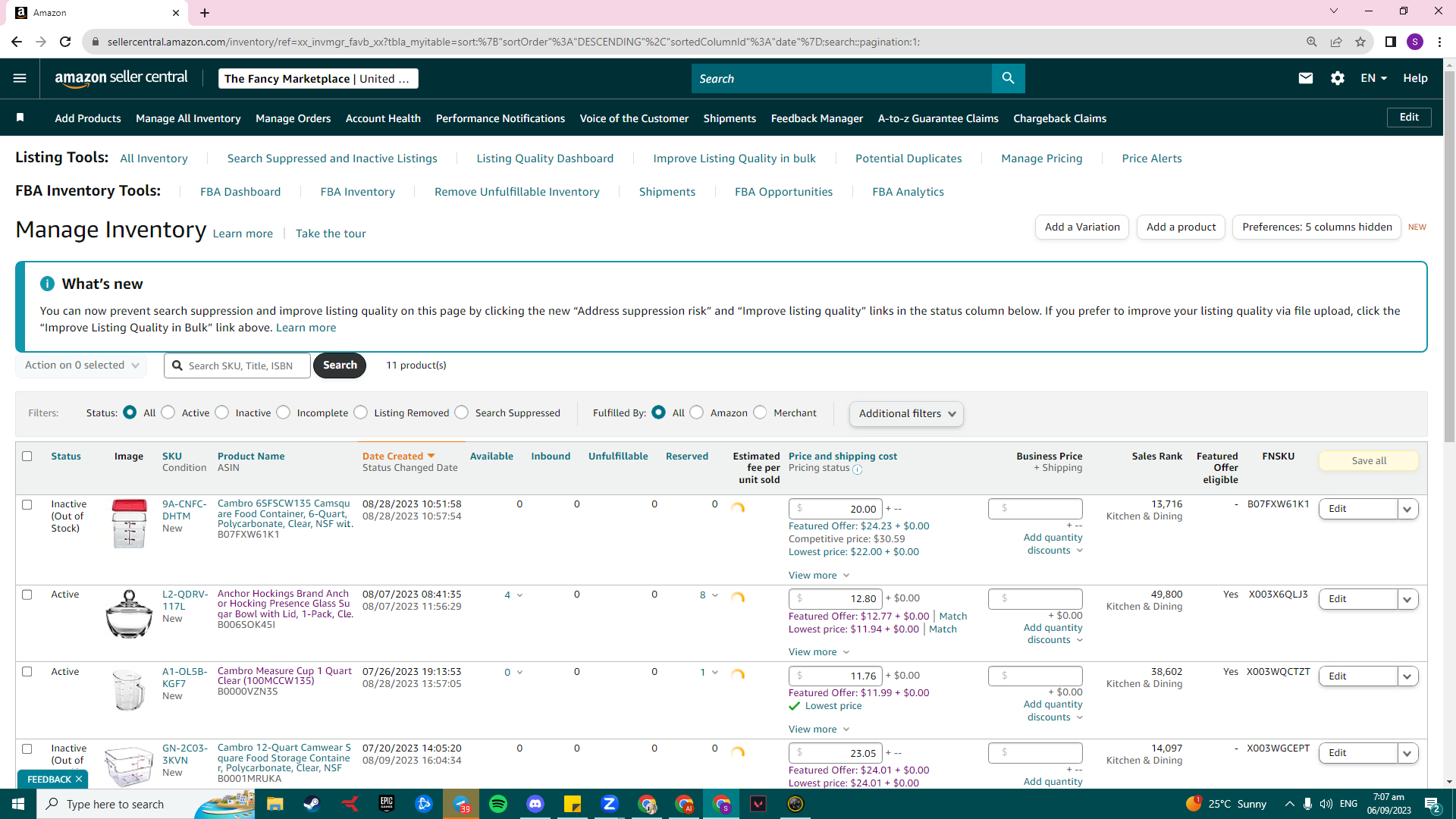This screenshot has height=819, width=1456.
Task: Click the price field showing 12.80
Action: (836, 598)
